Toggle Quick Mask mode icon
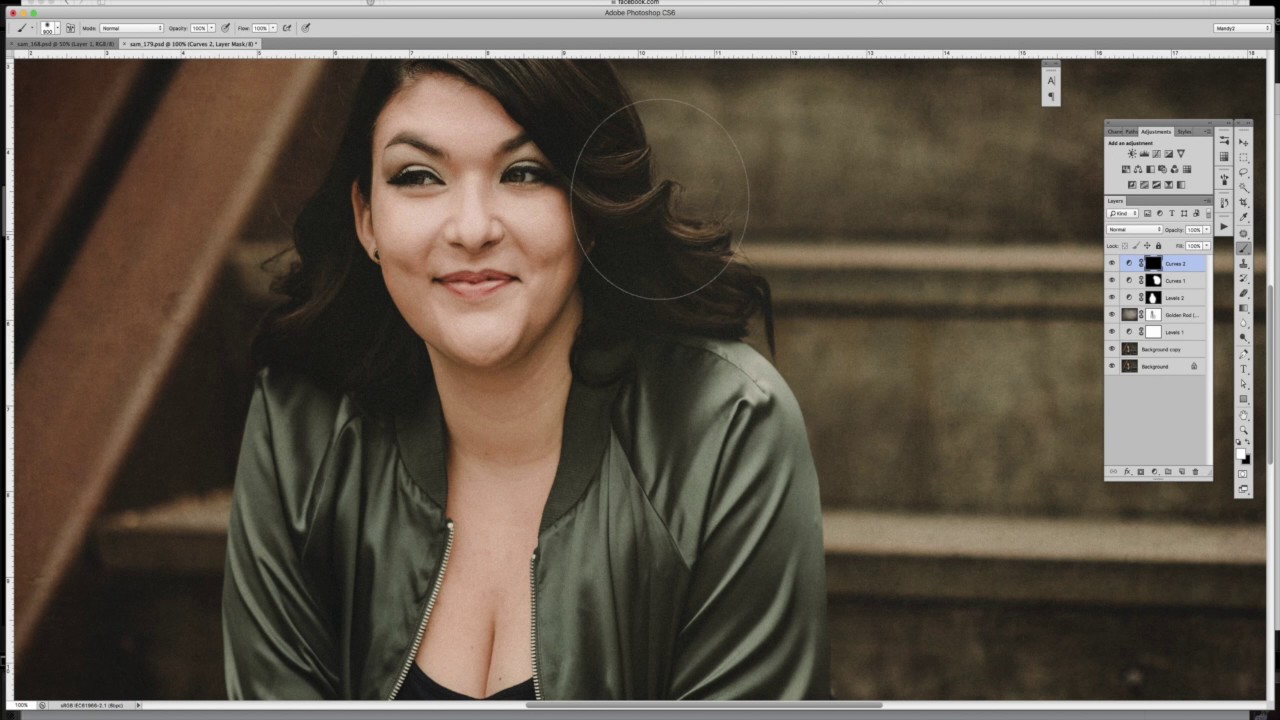 click(x=1244, y=475)
